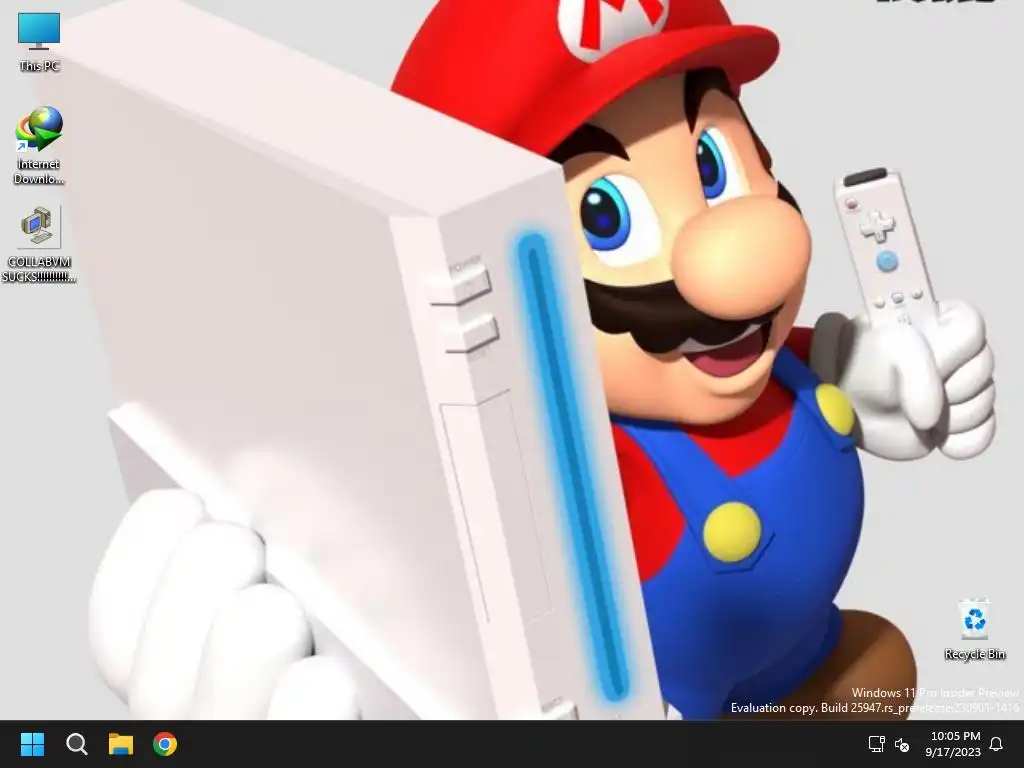The width and height of the screenshot is (1024, 768).
Task: Click the 'Recycle Bin' icon label
Action: click(974, 654)
